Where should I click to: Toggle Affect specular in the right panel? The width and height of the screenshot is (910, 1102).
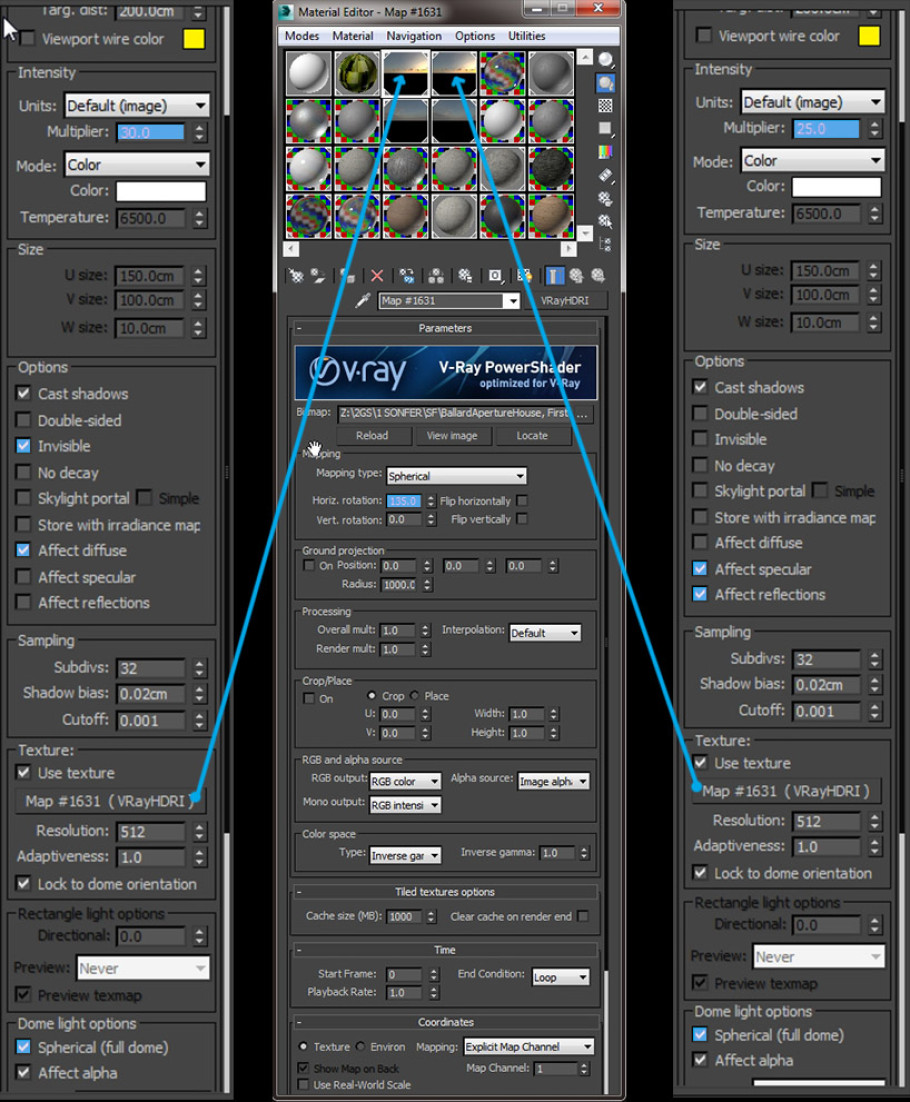point(700,569)
